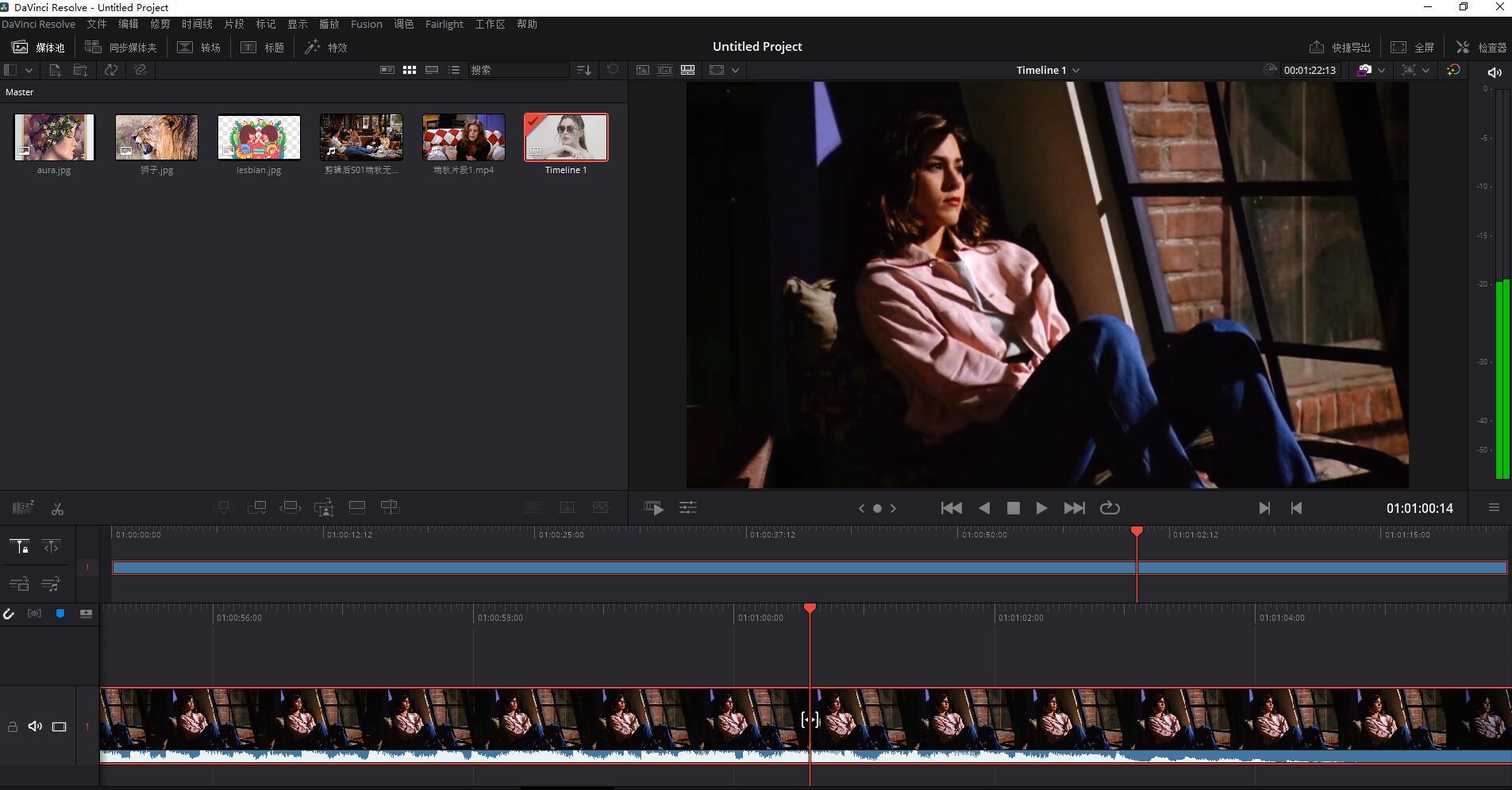Open the media pool sort order dropdown

coord(584,70)
